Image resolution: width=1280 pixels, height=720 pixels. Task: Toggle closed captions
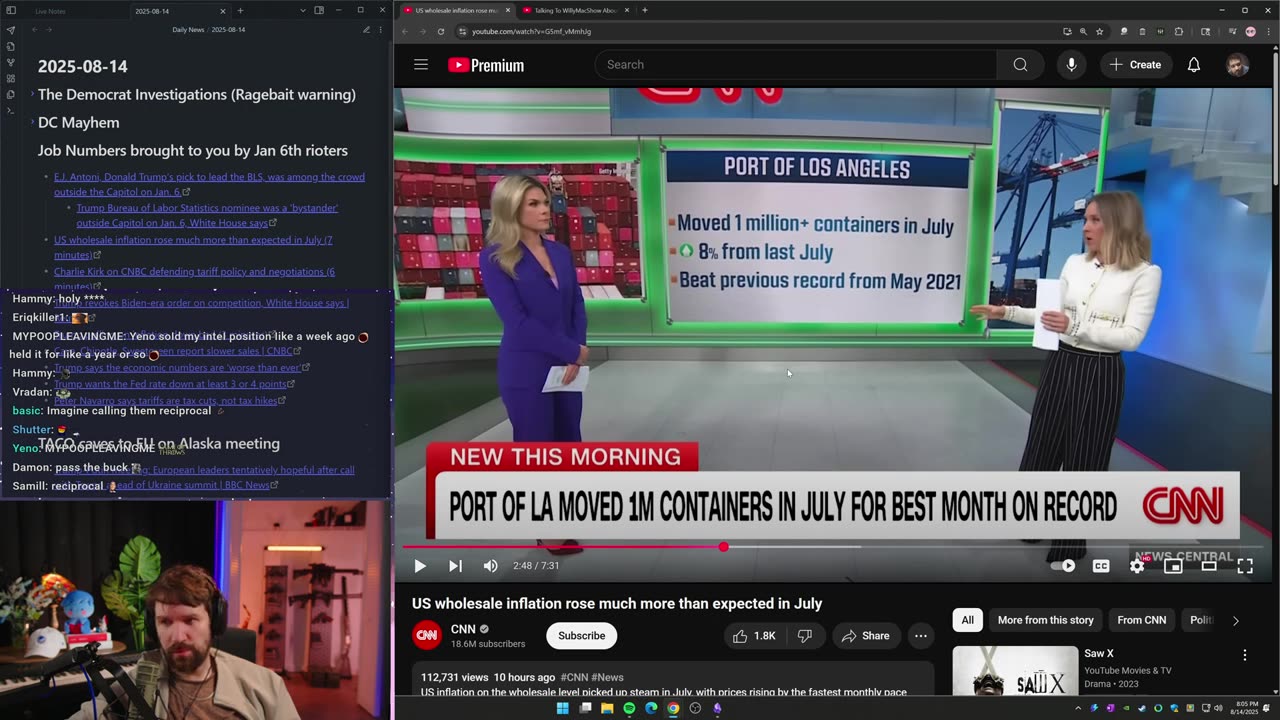[x=1101, y=566]
